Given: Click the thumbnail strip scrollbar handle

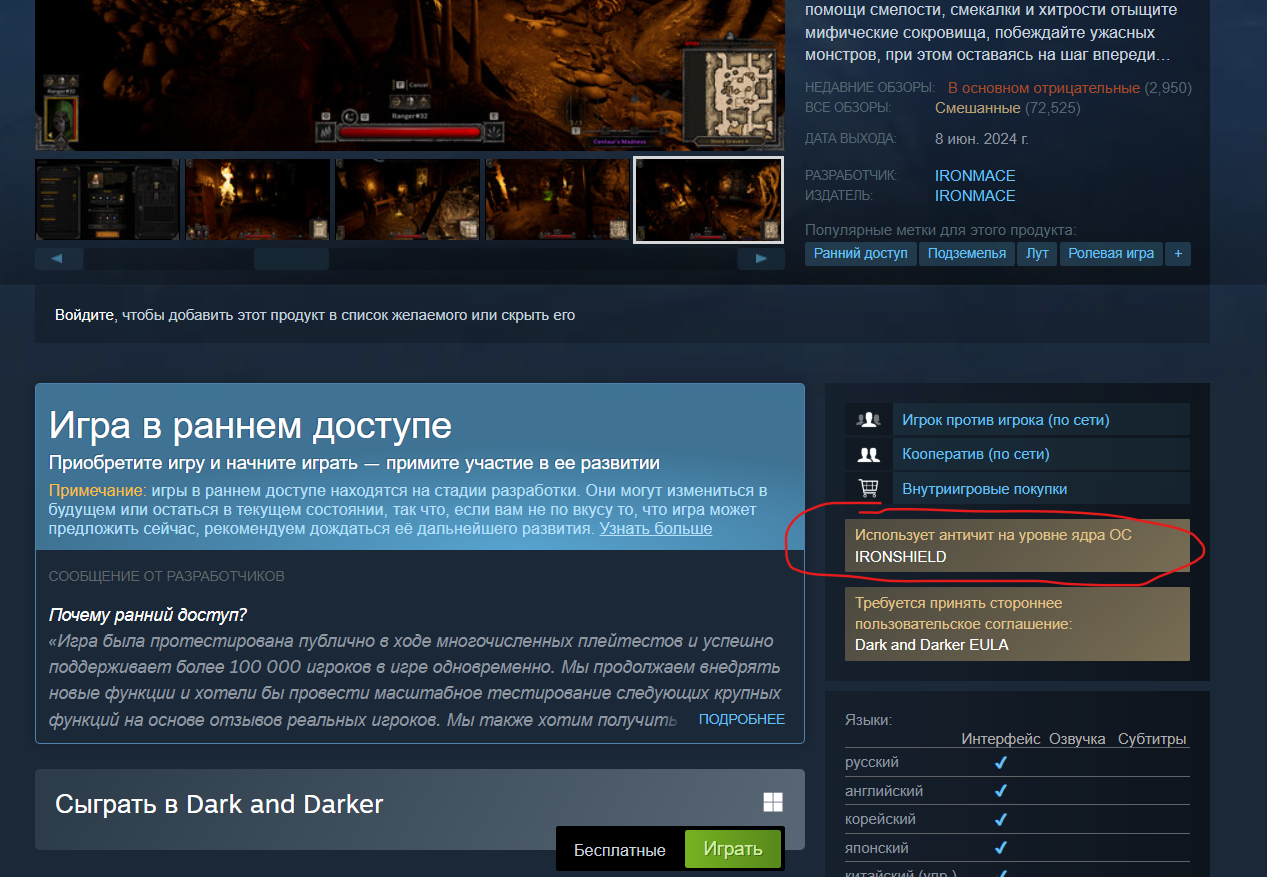Looking at the screenshot, I should 291,258.
